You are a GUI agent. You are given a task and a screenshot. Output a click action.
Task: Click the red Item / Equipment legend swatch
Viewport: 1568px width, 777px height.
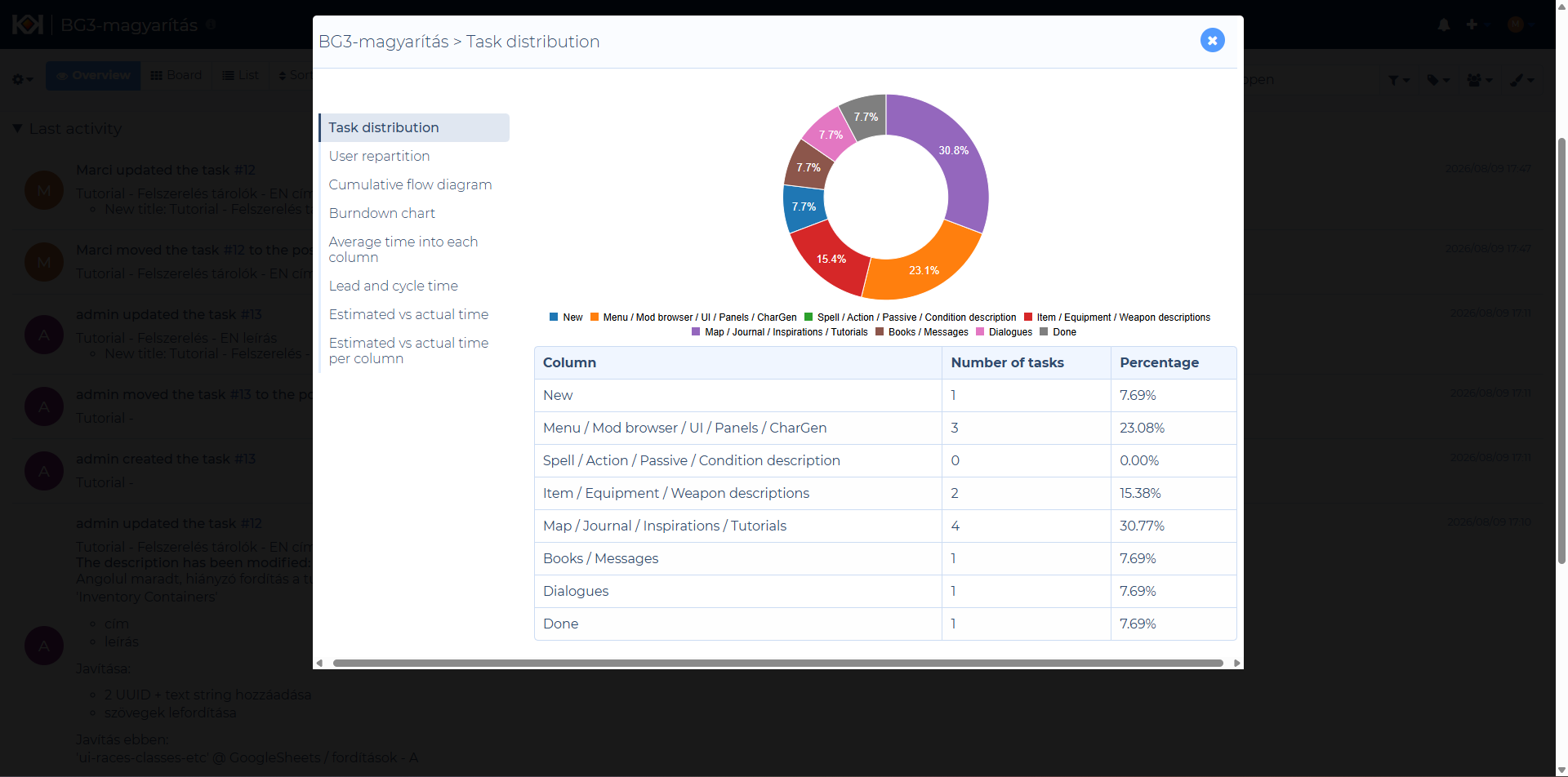click(x=1028, y=317)
